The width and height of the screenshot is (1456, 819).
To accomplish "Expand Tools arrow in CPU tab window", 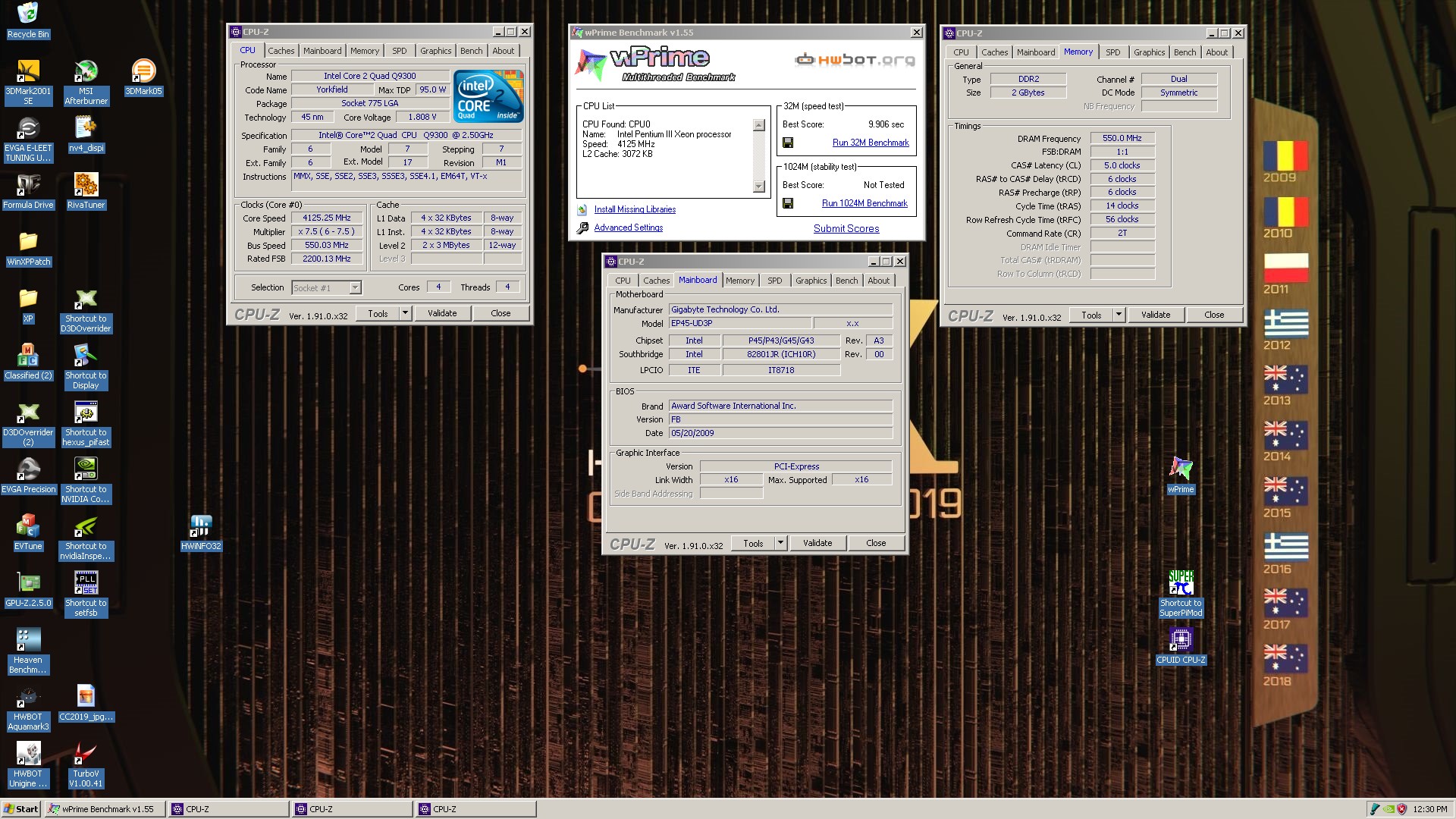I will (x=405, y=313).
